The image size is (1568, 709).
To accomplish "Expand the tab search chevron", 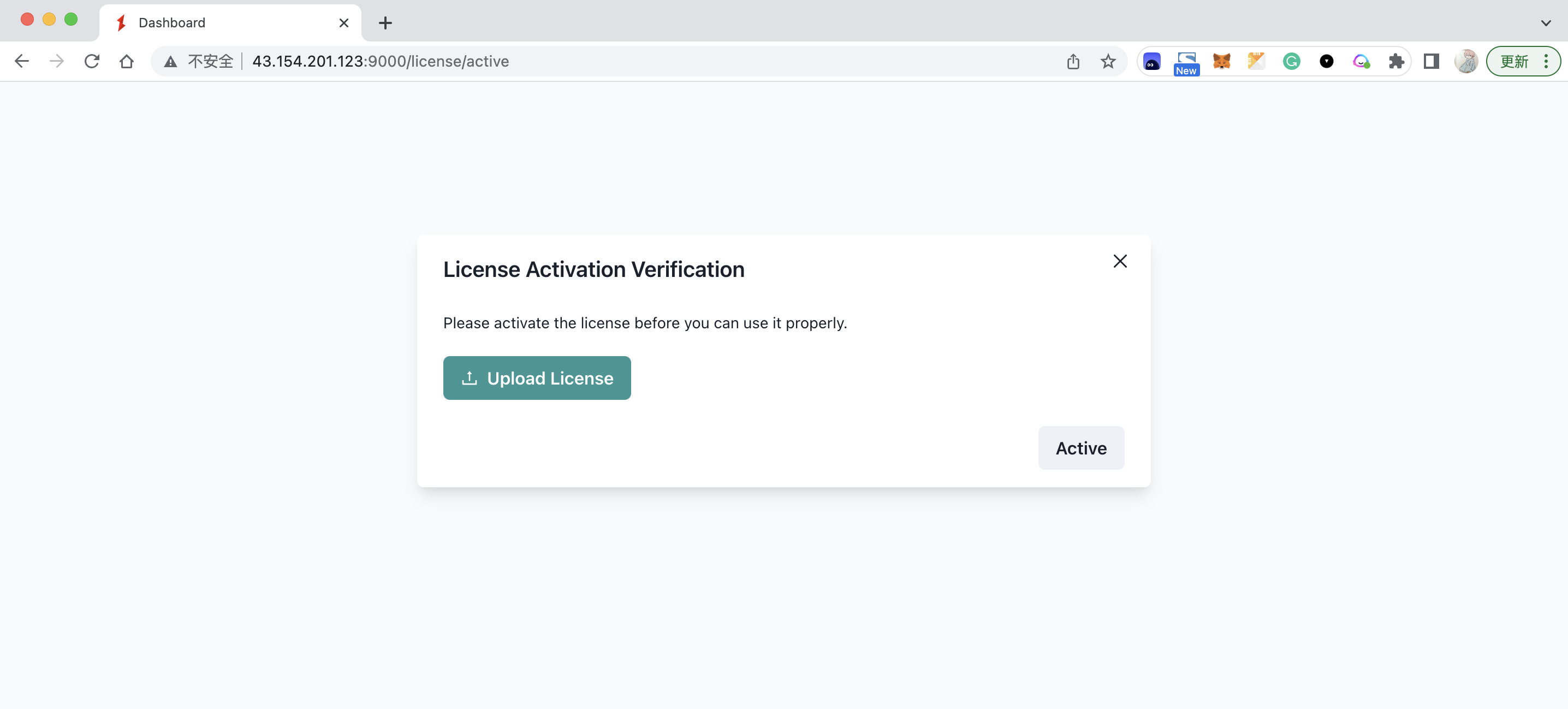I will click(x=1546, y=23).
